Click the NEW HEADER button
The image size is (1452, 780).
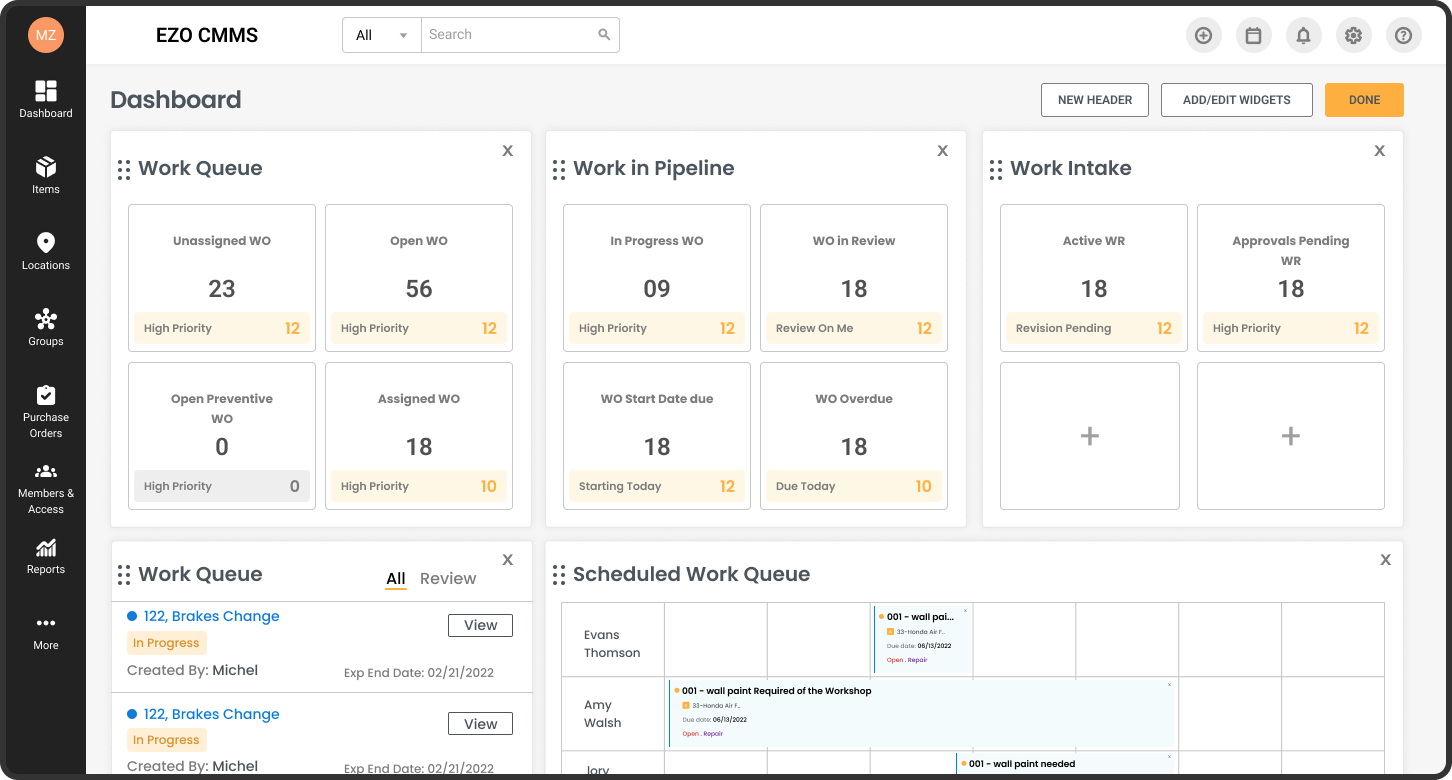(x=1095, y=100)
